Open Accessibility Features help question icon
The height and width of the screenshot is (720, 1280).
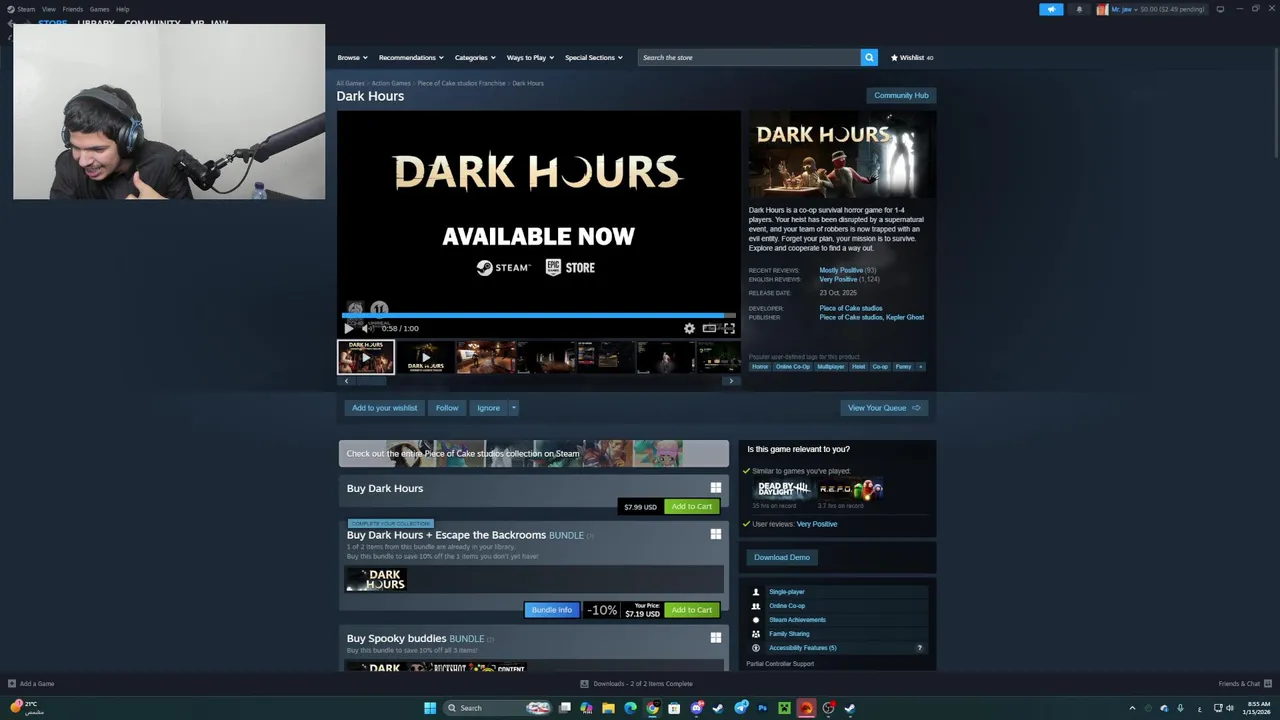(x=920, y=648)
